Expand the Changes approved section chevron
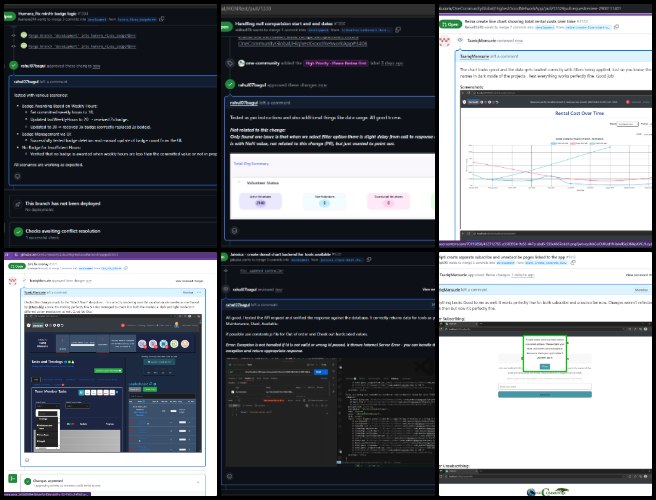Image resolution: width=656 pixels, height=500 pixels. (198, 482)
